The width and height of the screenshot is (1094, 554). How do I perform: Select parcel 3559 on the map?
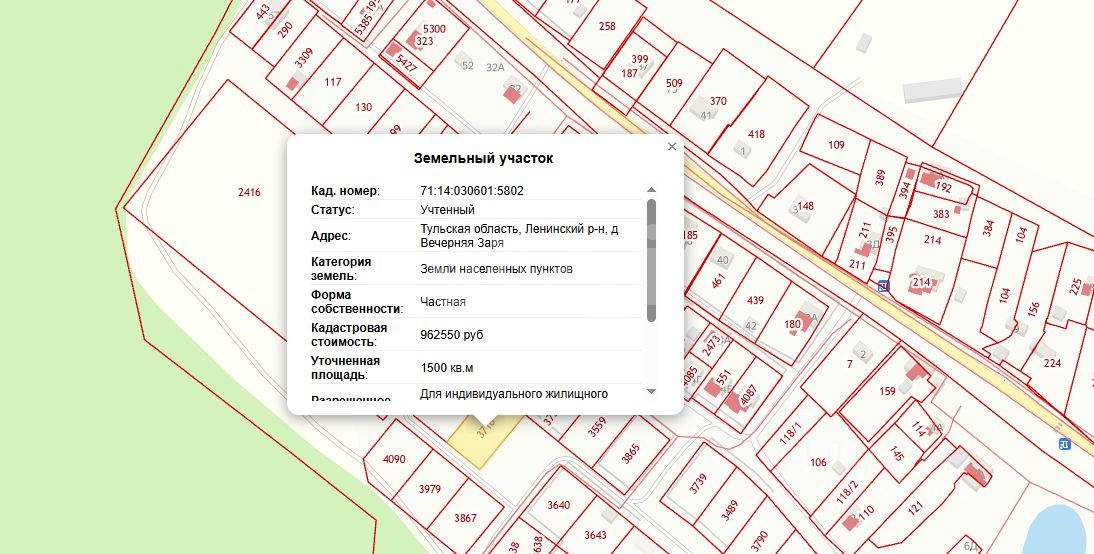pos(597,426)
